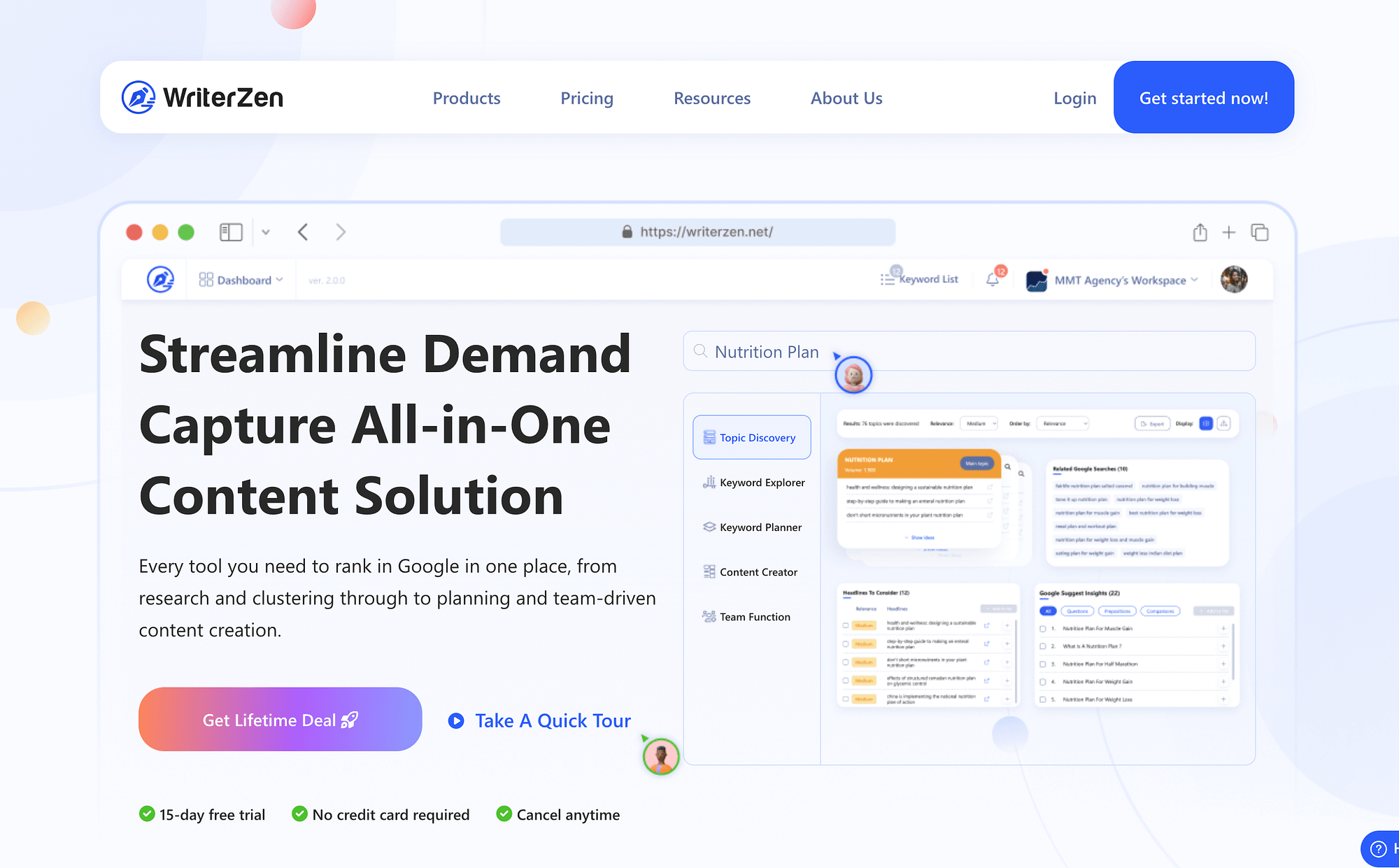Check 'What Is A Nutrition Plan ?' checkbox
The height and width of the screenshot is (868, 1399).
pyautogui.click(x=1043, y=646)
